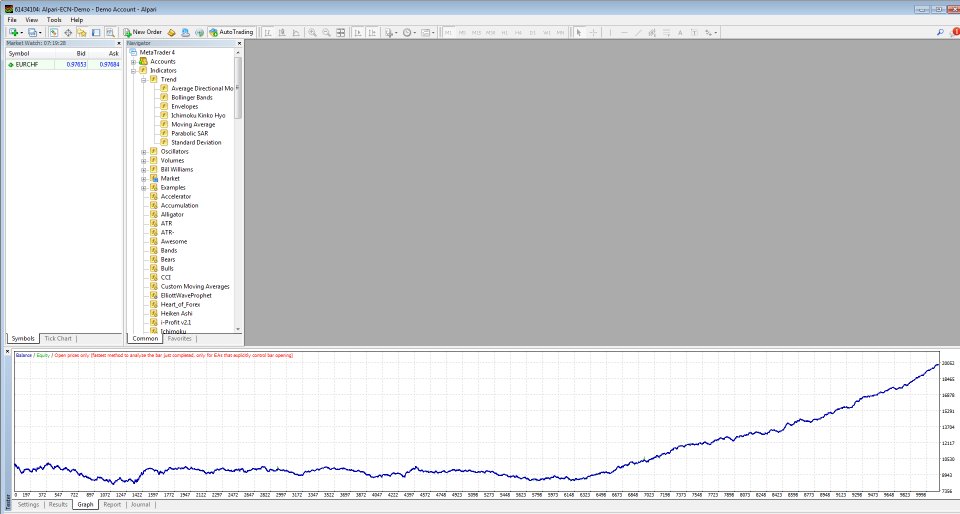
Task: Select the Heiken Ashi indicator
Action: point(176,313)
